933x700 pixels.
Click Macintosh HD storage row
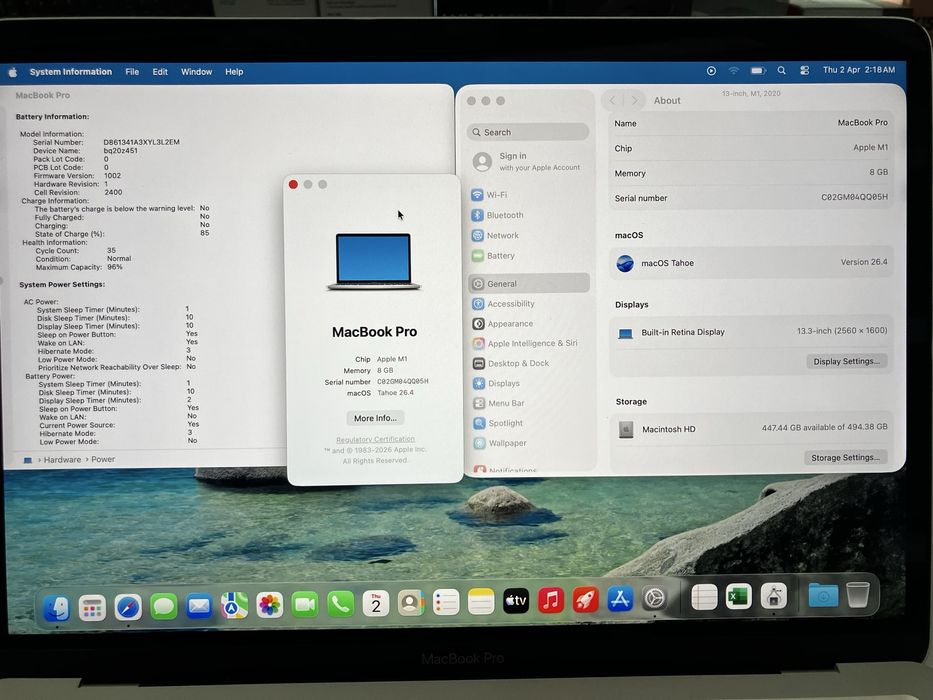[752, 428]
